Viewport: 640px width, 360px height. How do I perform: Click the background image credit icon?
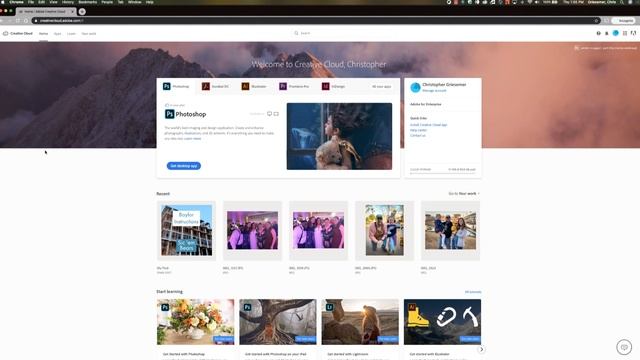pyautogui.click(x=576, y=48)
